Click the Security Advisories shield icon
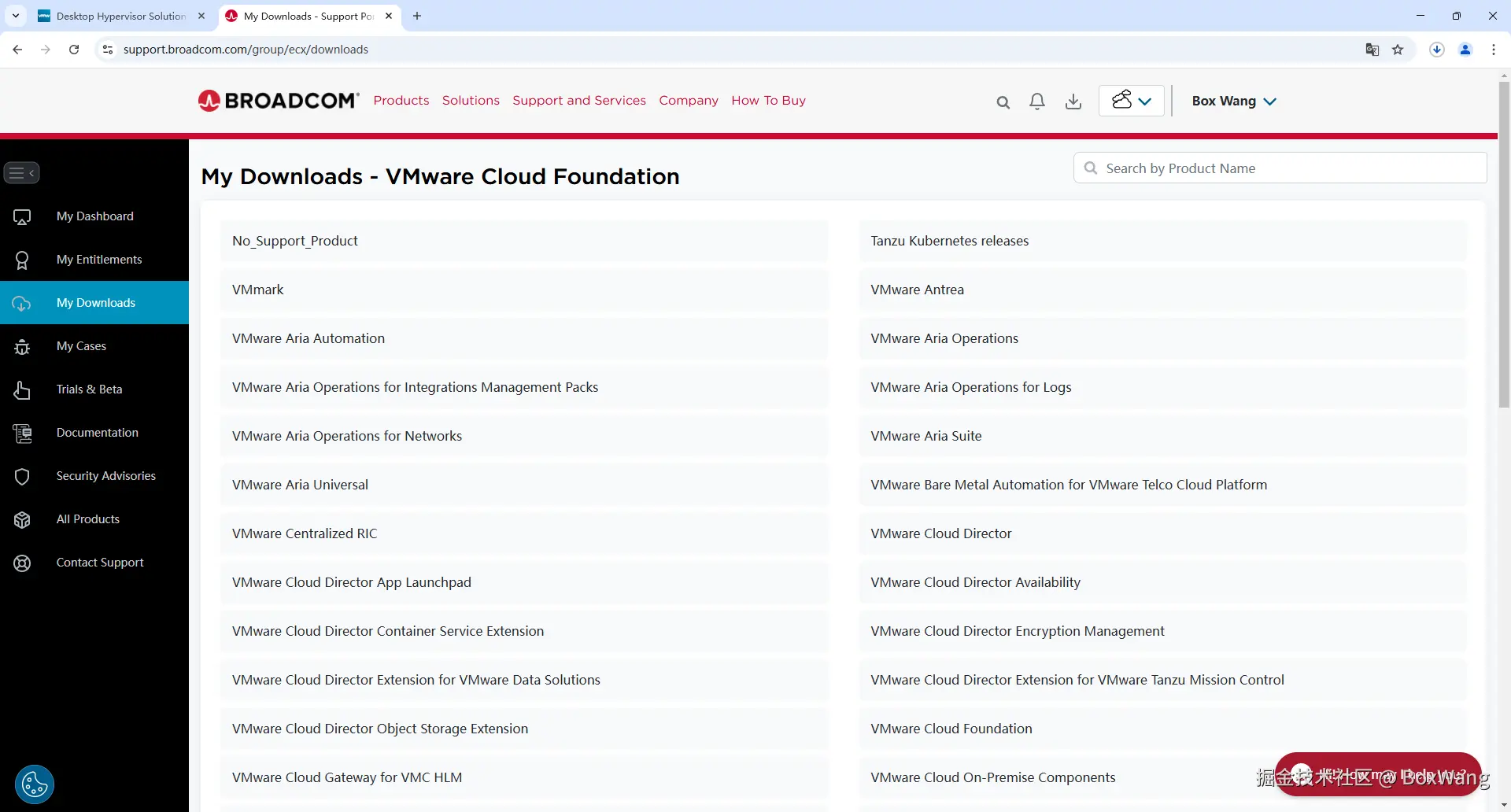The width and height of the screenshot is (1511, 812). coord(22,476)
